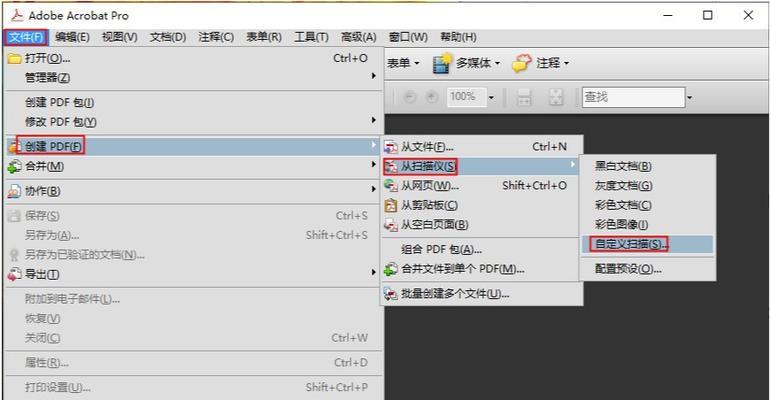Choose 自定义扫描(S)... option
Screen dimensions: 771x400
648,244
